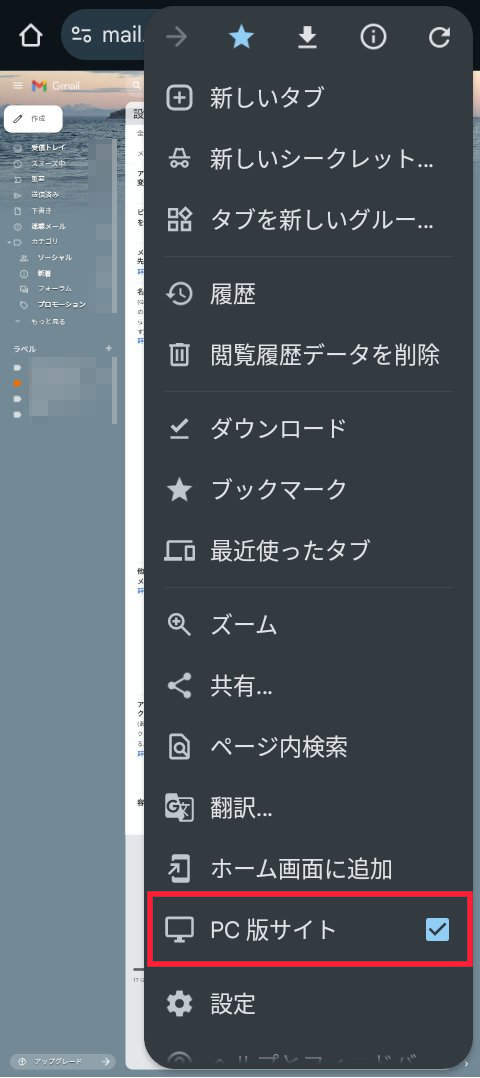Image resolution: width=480 pixels, height=1078 pixels.
Task: Open 履歴 from the menu
Action: pos(309,294)
